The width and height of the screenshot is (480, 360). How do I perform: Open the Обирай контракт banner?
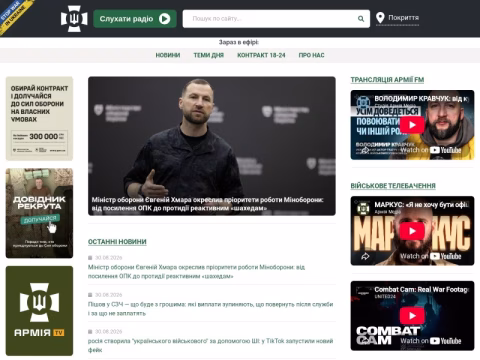tap(39, 119)
